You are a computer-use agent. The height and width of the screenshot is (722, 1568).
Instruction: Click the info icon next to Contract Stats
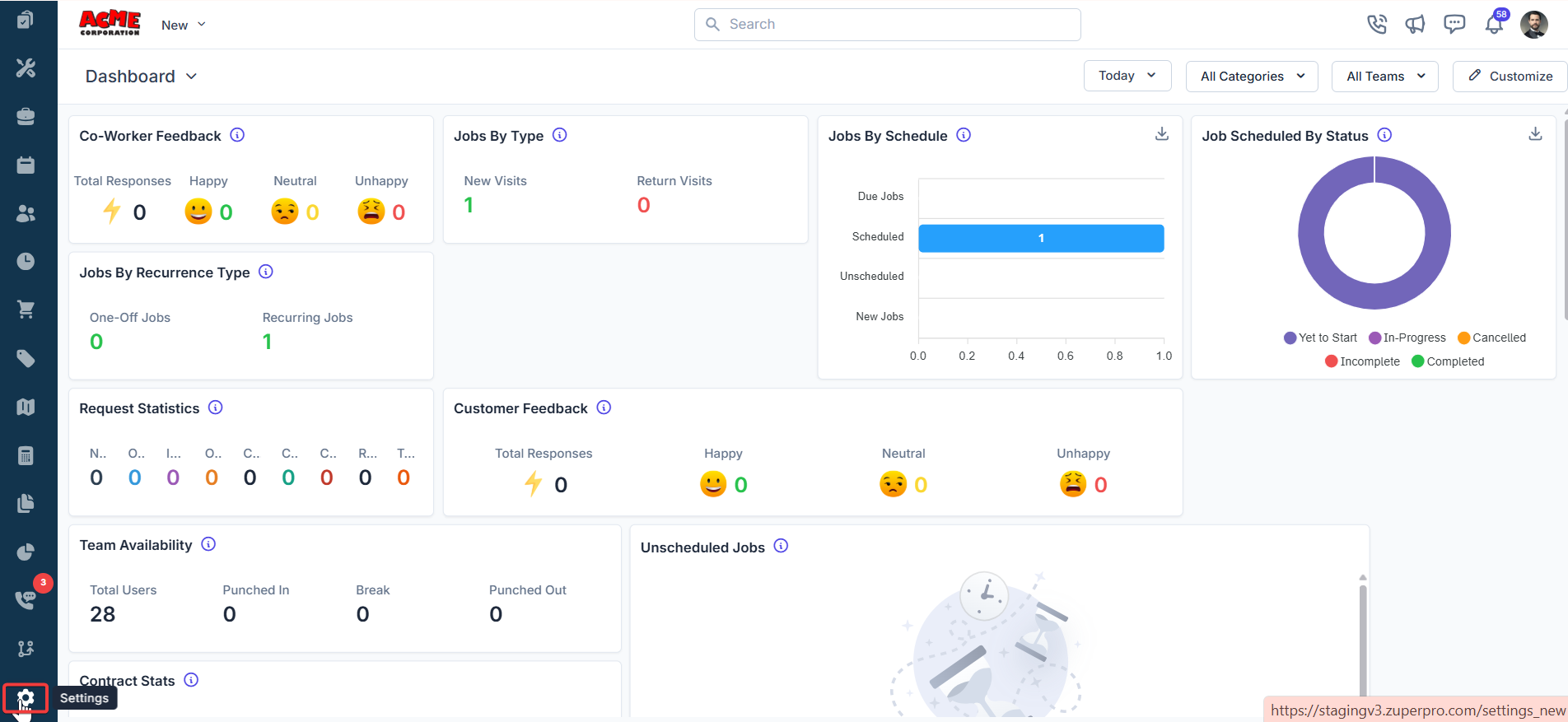pyautogui.click(x=191, y=680)
